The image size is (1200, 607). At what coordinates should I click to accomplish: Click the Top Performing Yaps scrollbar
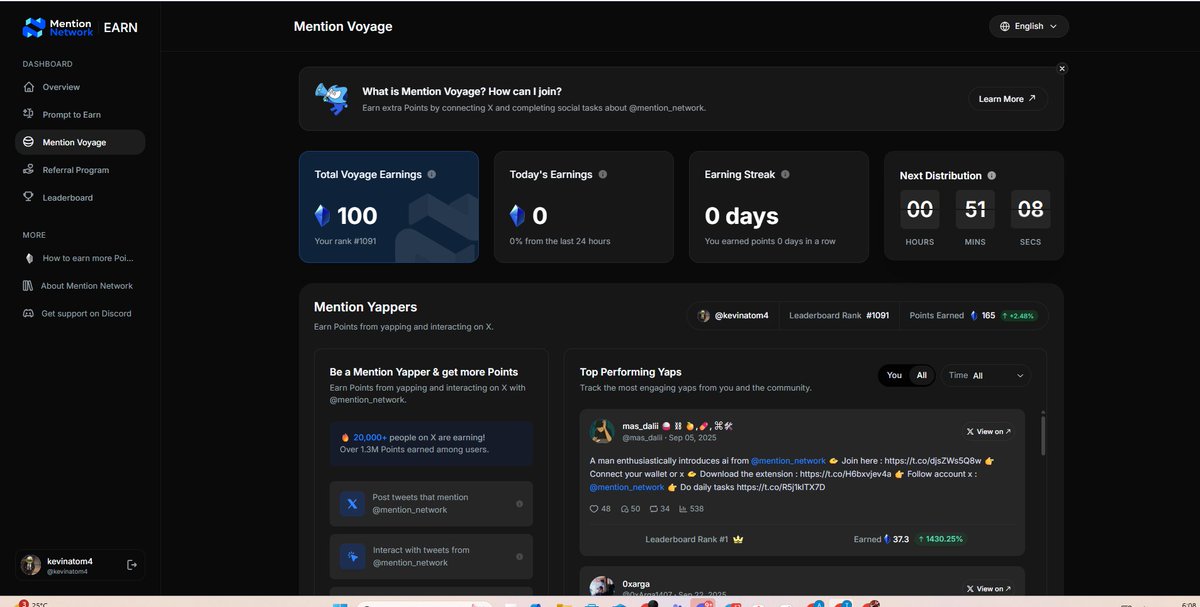click(x=1041, y=435)
